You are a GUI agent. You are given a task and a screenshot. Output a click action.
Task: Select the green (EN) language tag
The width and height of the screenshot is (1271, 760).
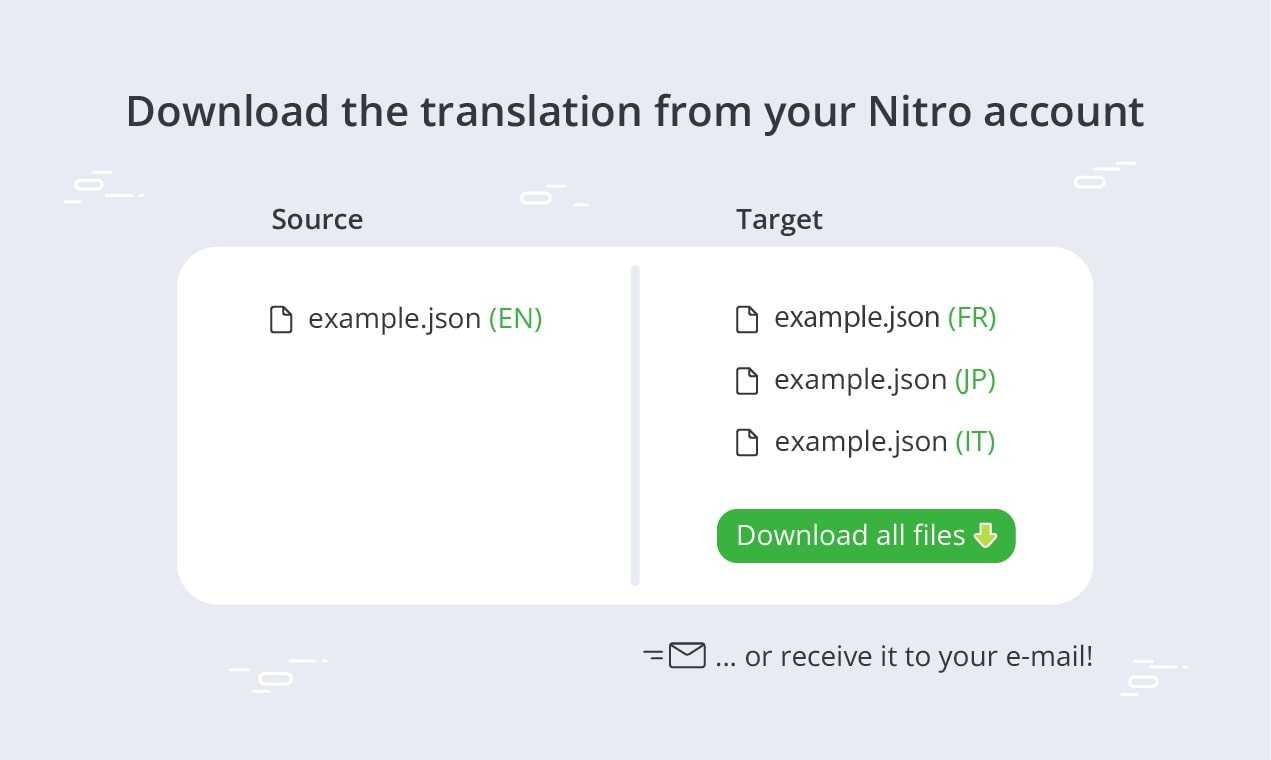pyautogui.click(x=515, y=319)
